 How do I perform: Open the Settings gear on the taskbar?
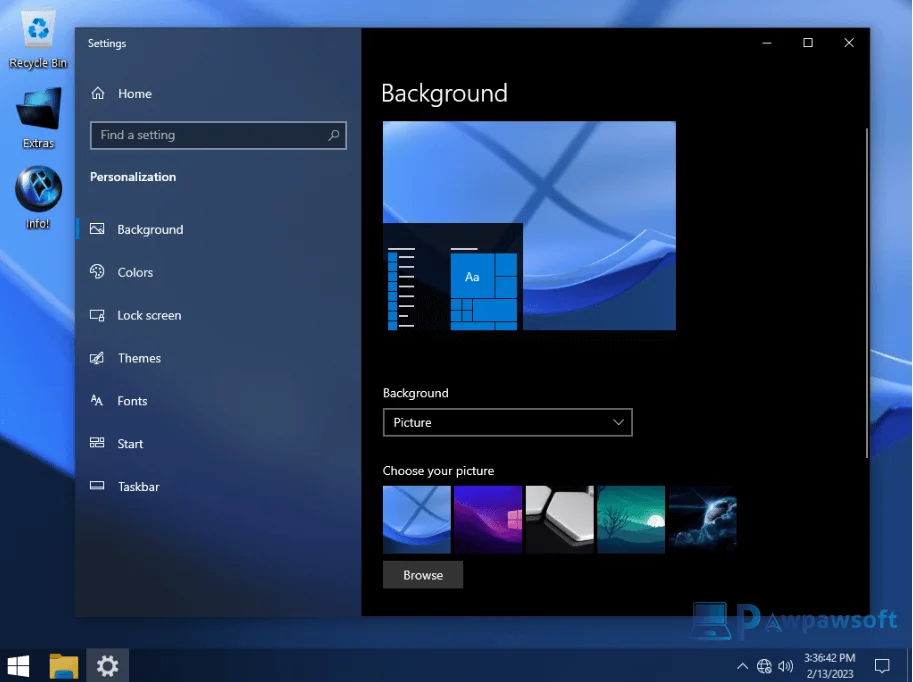[x=106, y=665]
